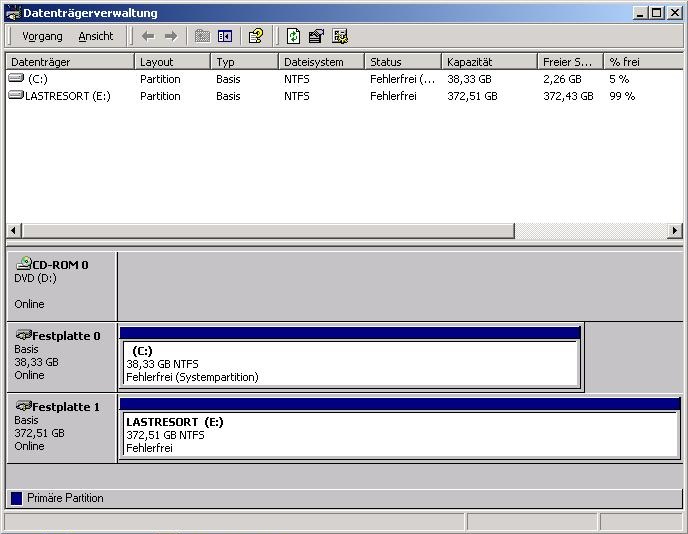Click the 38,33 GB capacity cell
The height and width of the screenshot is (534, 688).
click(469, 79)
